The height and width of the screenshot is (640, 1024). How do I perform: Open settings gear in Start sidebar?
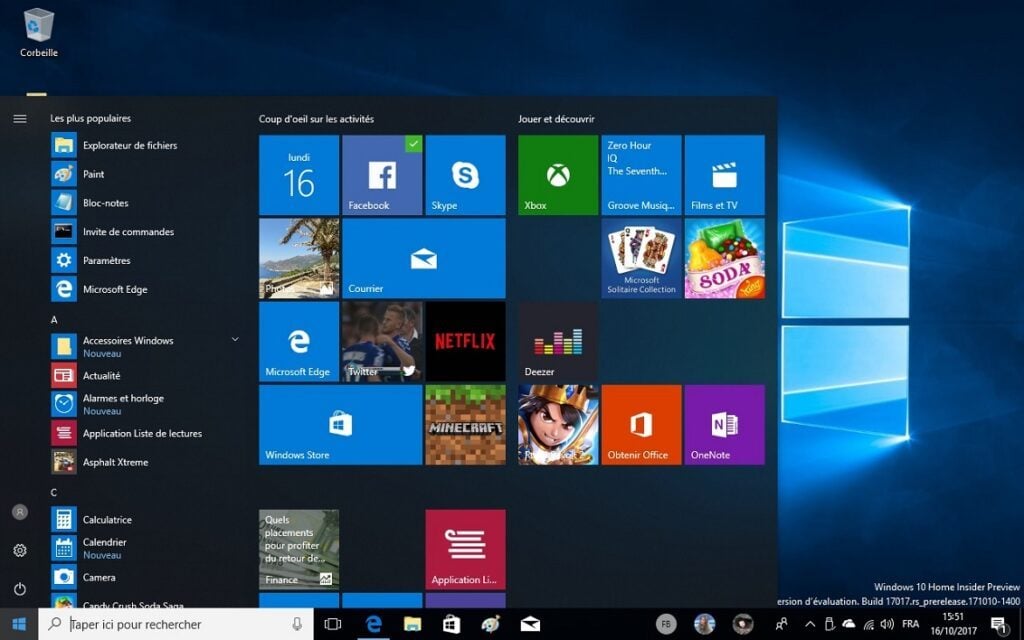[20, 550]
